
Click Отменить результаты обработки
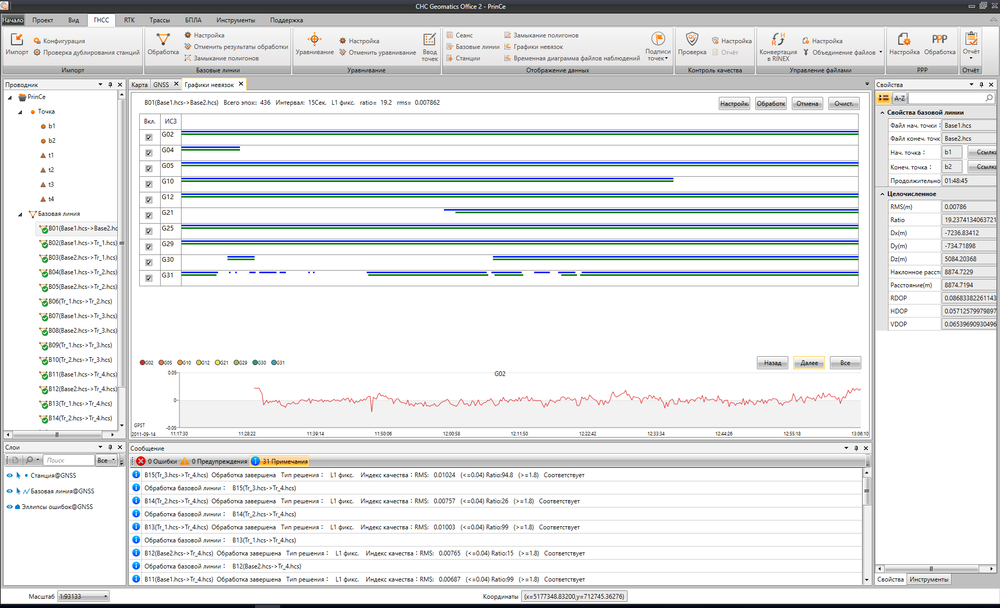coord(236,47)
